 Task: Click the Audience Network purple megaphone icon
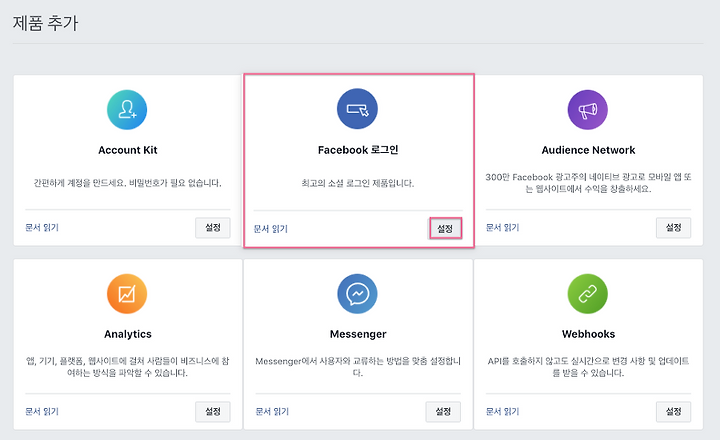click(x=588, y=110)
